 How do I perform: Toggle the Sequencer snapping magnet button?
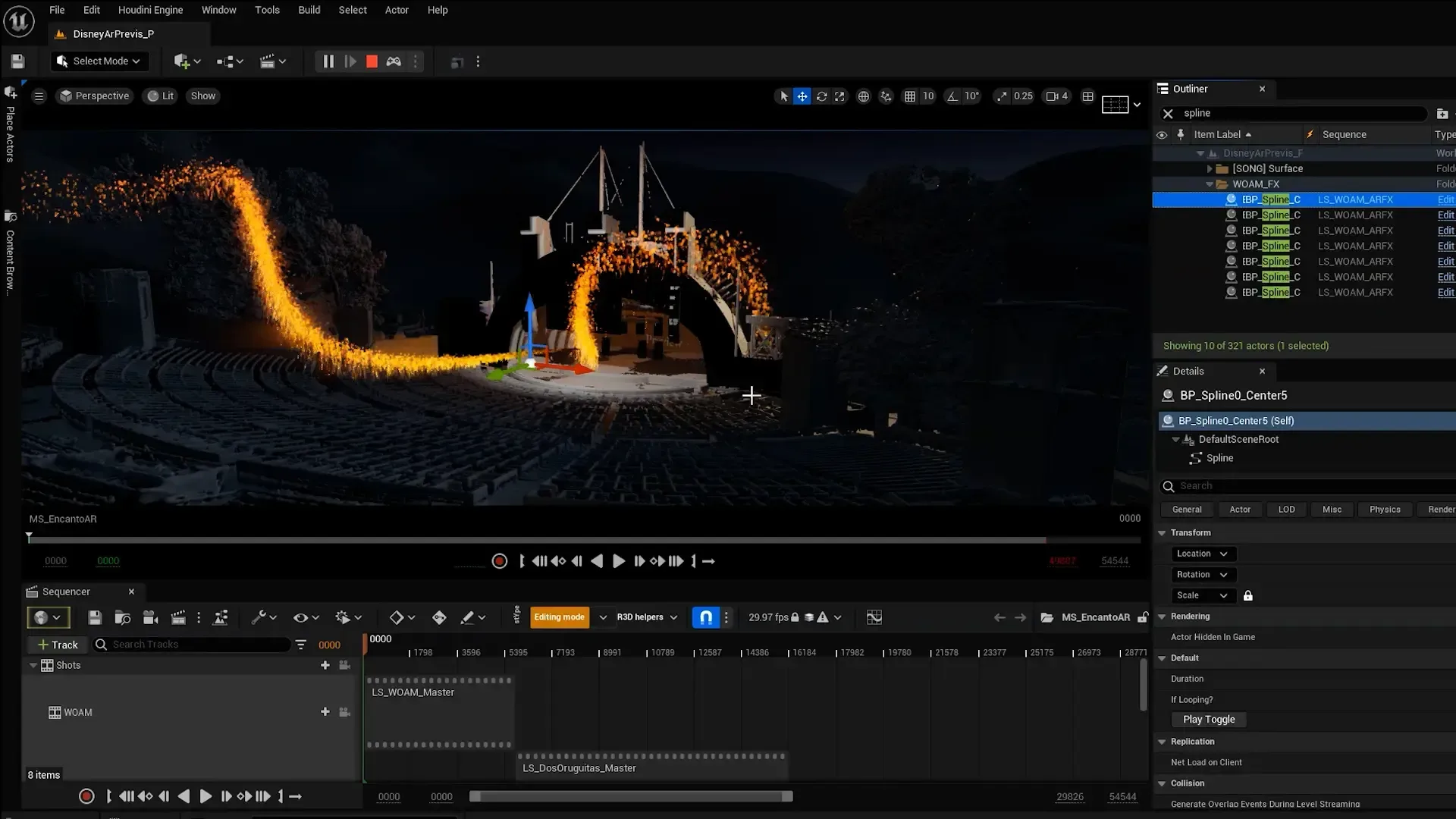705,617
